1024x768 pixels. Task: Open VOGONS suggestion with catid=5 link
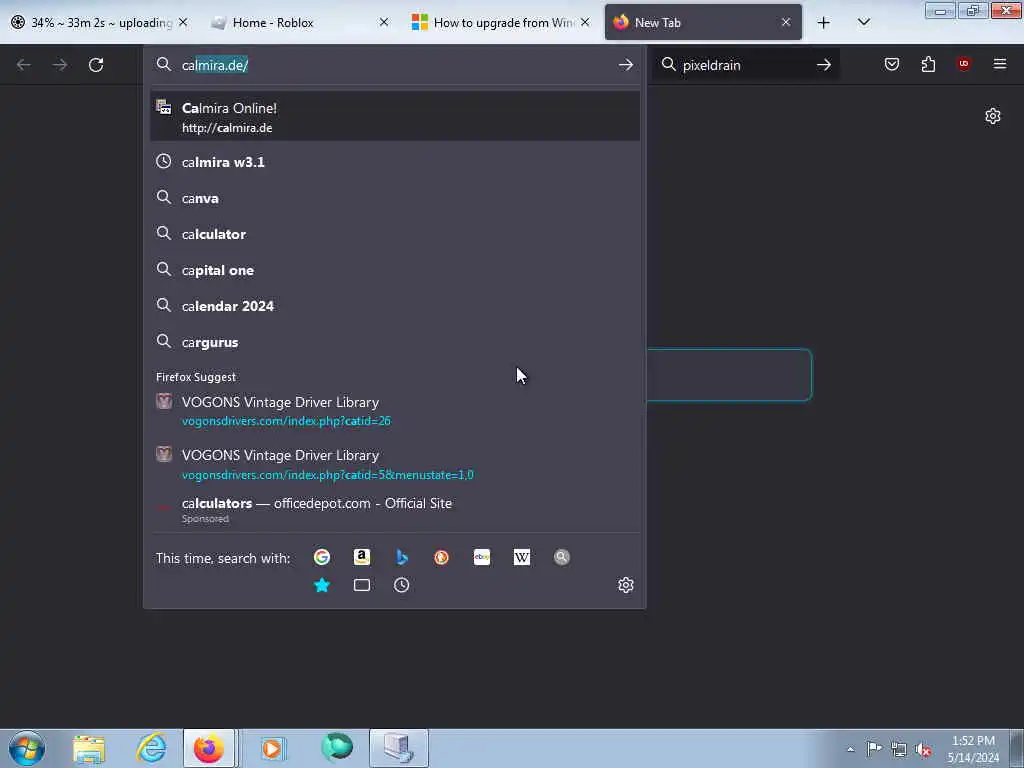point(395,464)
